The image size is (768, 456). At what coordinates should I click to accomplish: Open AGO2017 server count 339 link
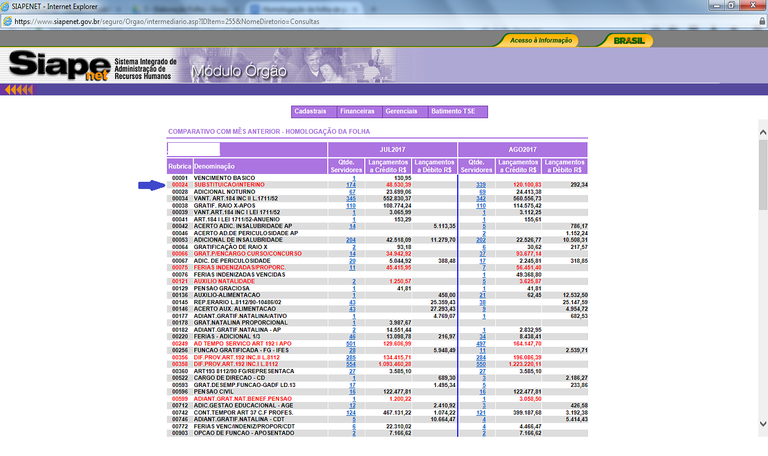click(481, 185)
